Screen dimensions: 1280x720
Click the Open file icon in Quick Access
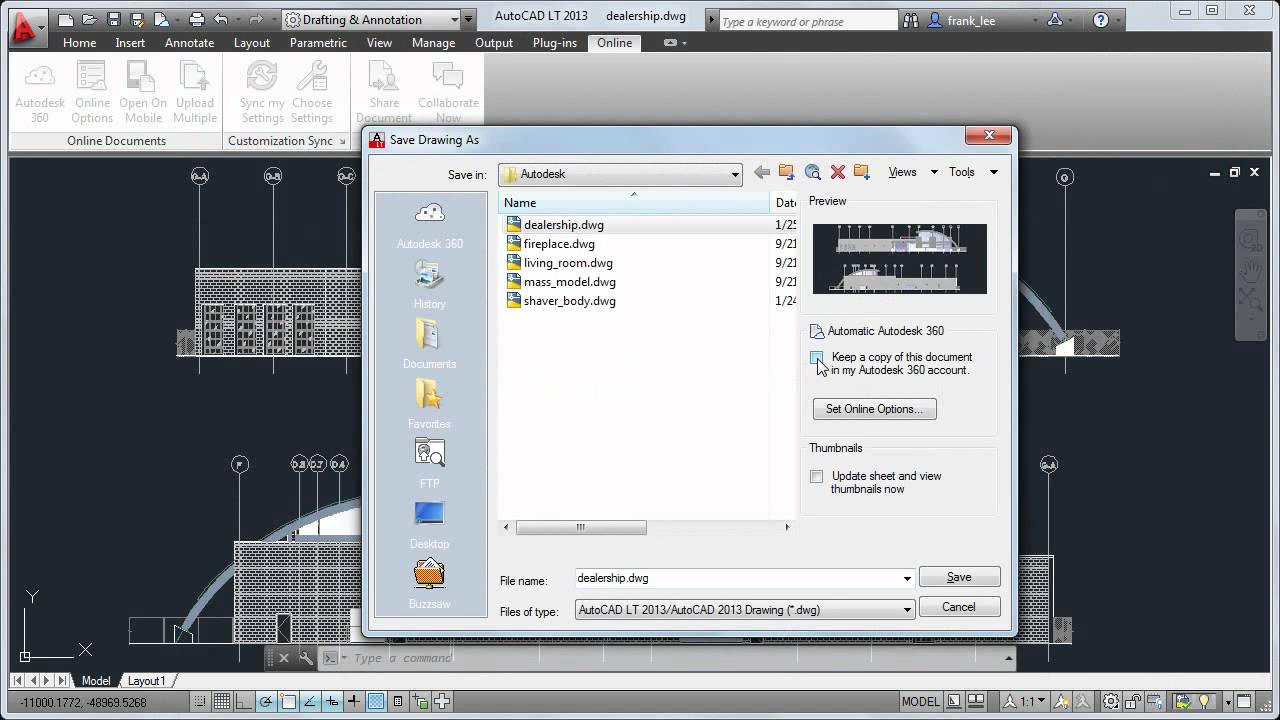point(89,19)
